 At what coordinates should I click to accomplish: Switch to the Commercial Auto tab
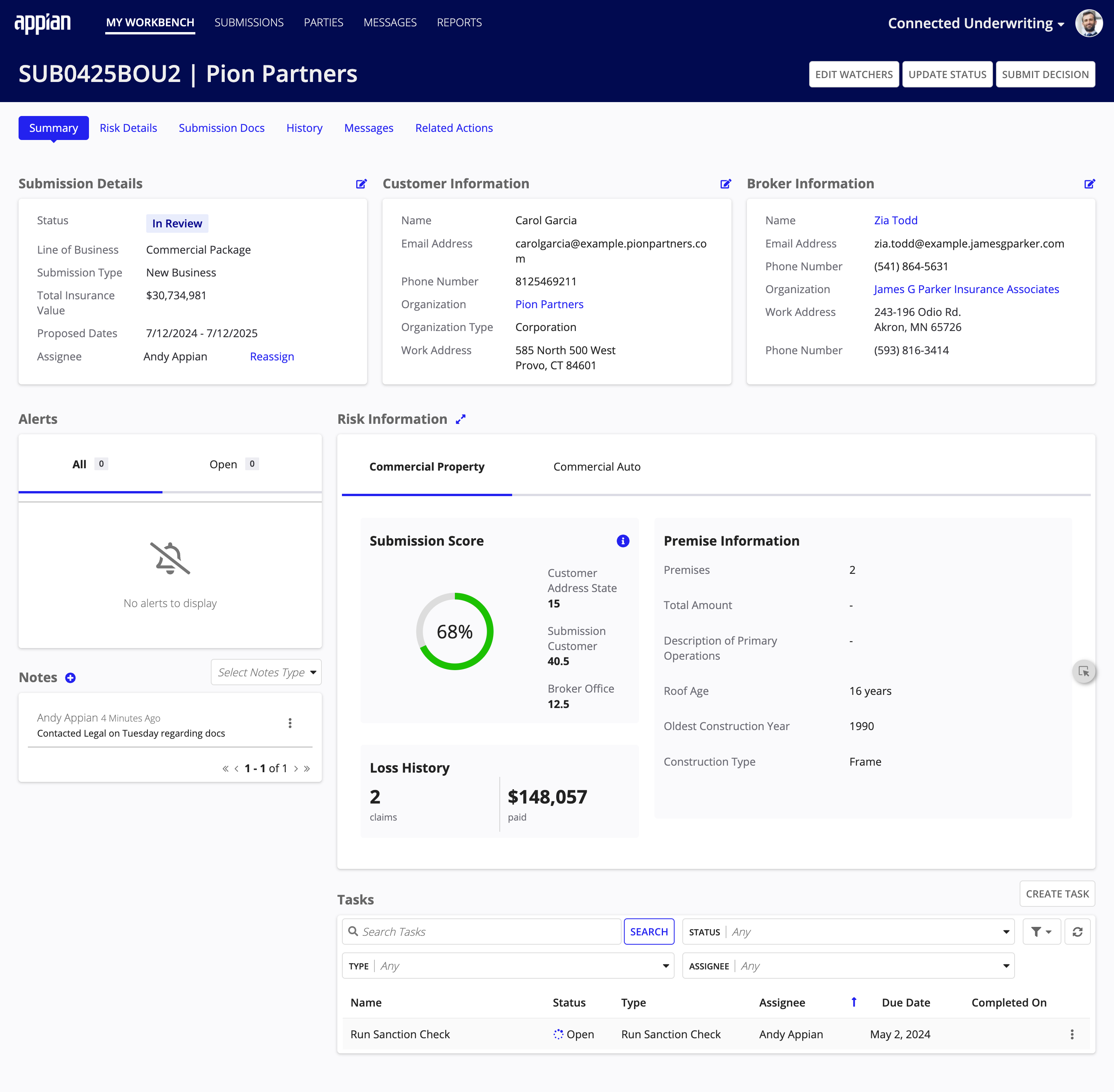pyautogui.click(x=596, y=467)
